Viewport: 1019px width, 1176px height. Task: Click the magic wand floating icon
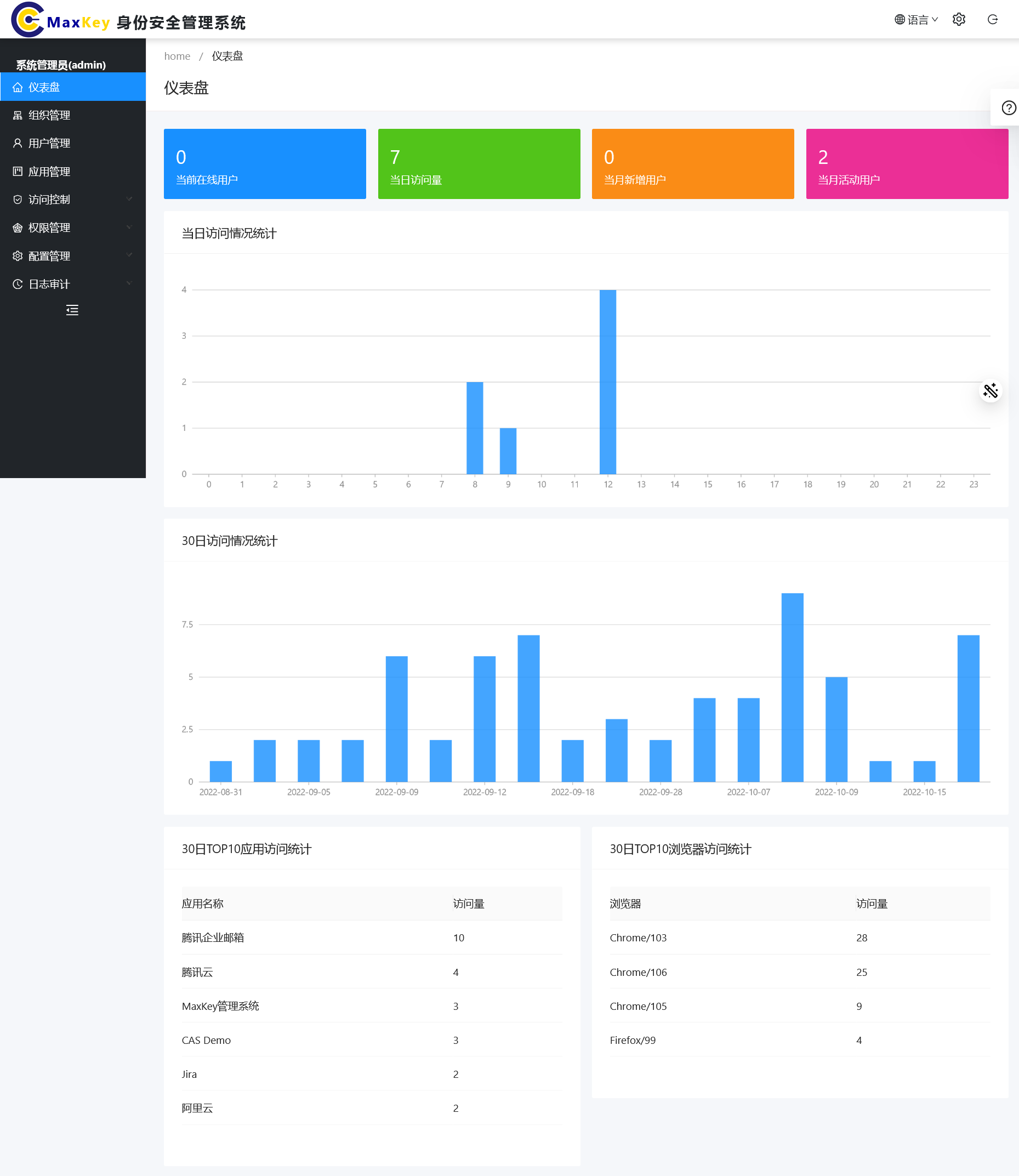tap(990, 391)
